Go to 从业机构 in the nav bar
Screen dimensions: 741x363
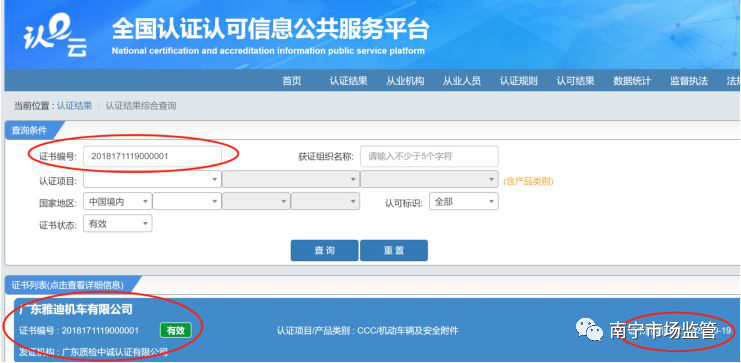(x=405, y=81)
